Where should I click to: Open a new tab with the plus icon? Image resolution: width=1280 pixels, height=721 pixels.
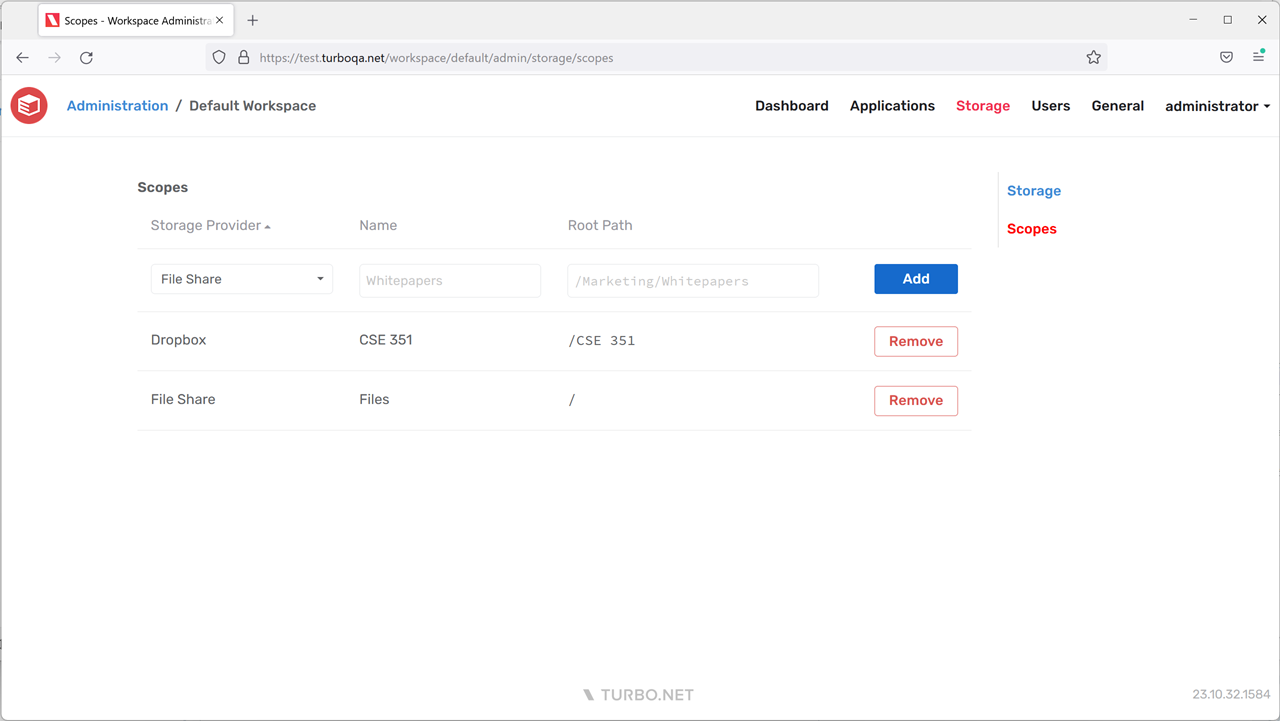252,20
